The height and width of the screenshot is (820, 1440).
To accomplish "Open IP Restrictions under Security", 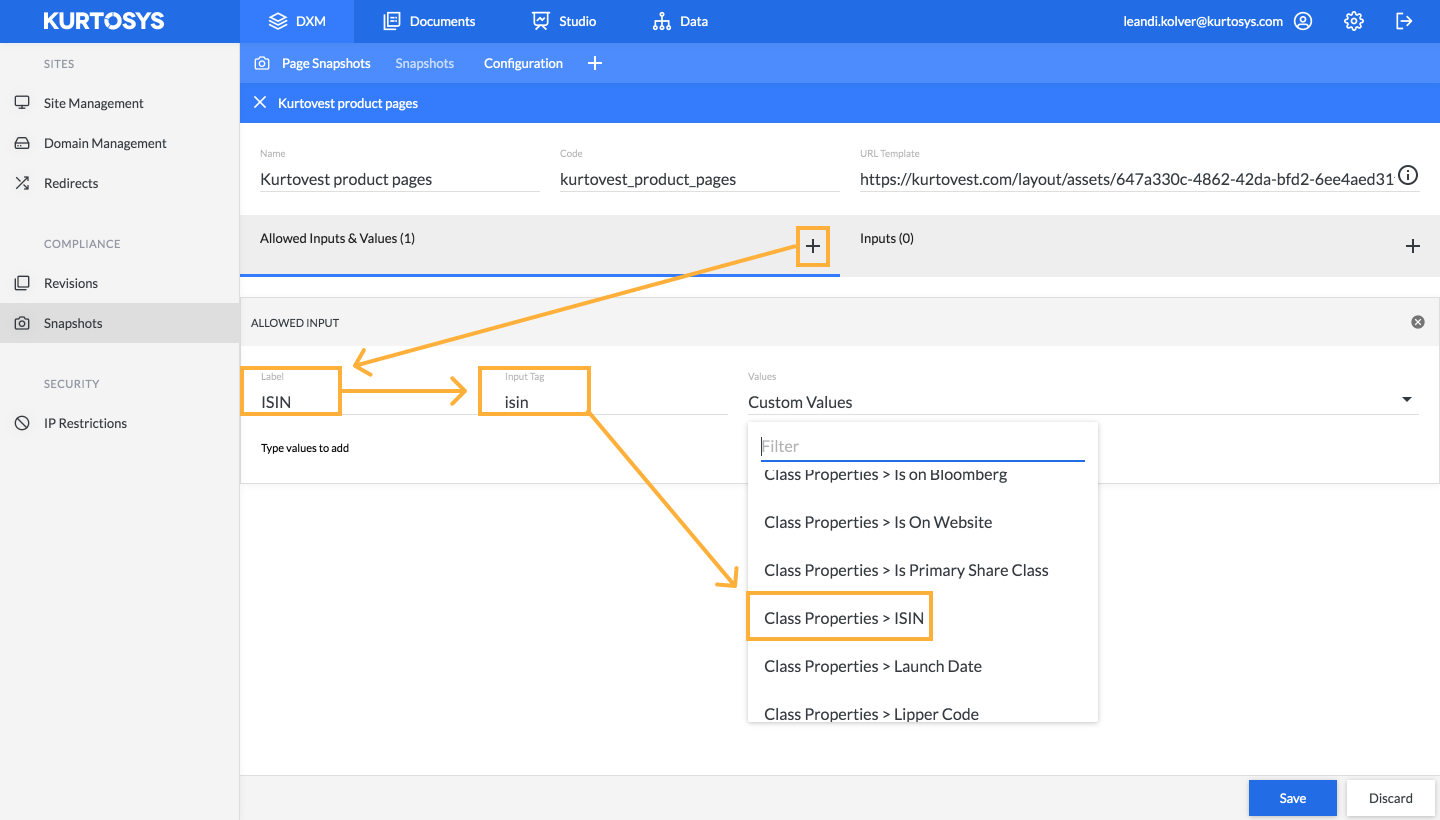I will point(119,423).
